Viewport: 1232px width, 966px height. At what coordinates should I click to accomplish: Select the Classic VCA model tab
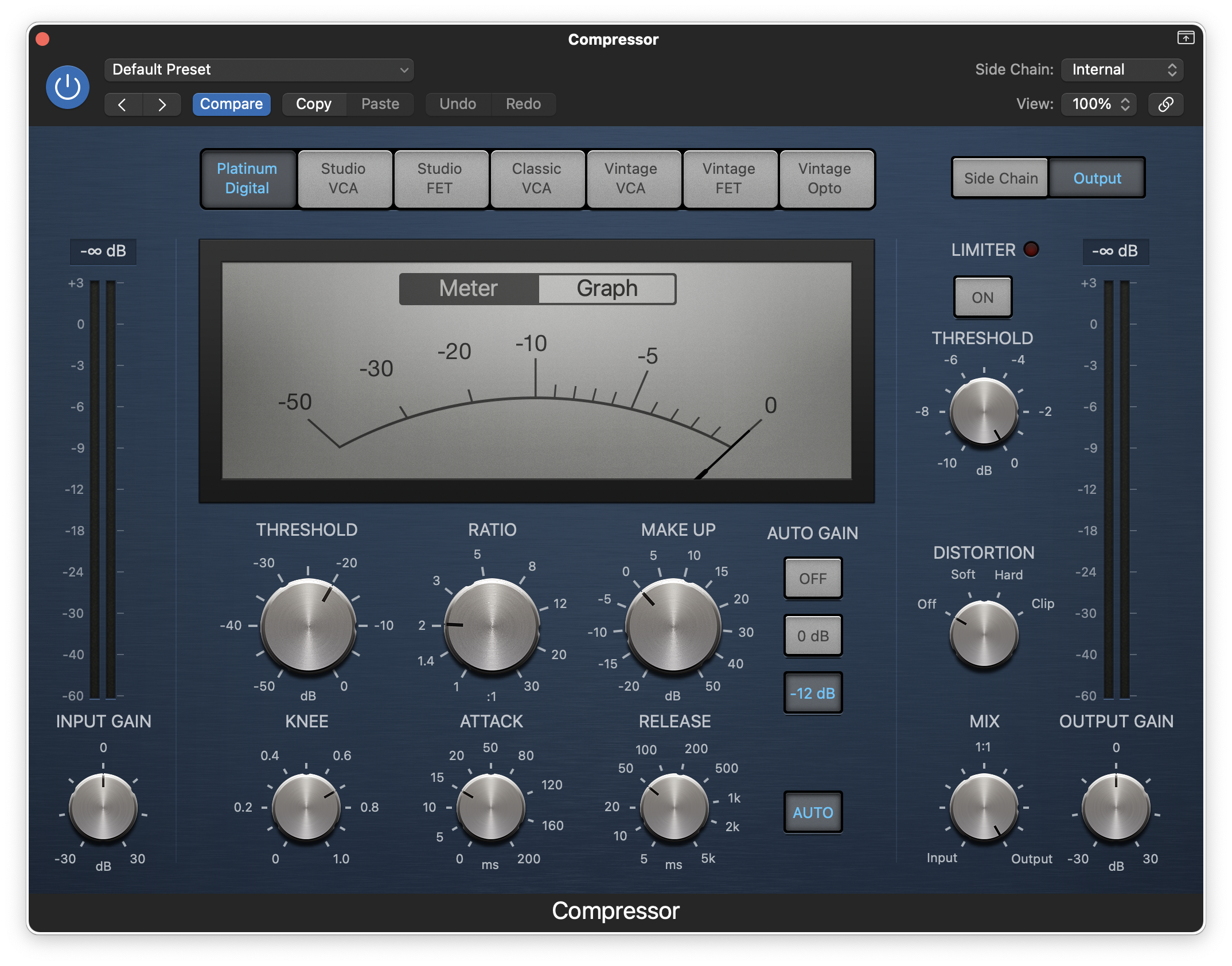(x=537, y=178)
